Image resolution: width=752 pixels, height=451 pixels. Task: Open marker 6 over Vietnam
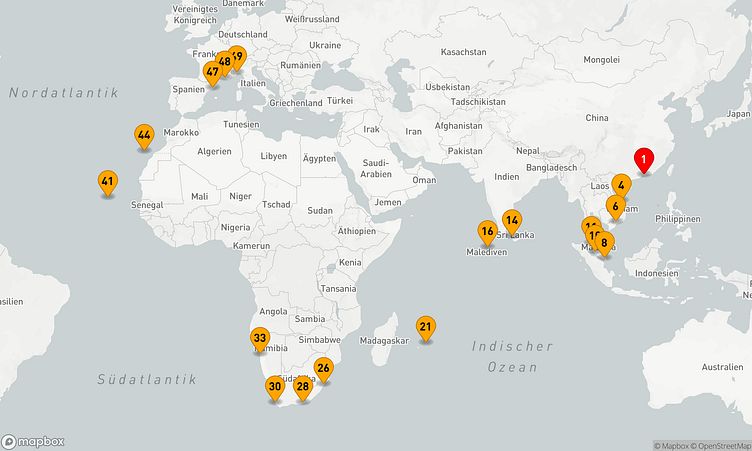click(616, 206)
